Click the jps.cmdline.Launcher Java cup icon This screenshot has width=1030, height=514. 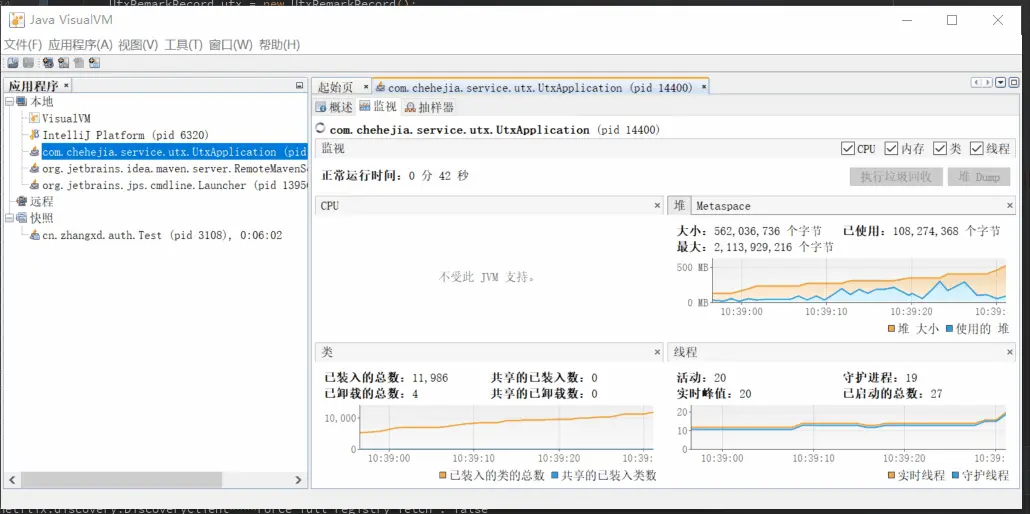coord(35,185)
